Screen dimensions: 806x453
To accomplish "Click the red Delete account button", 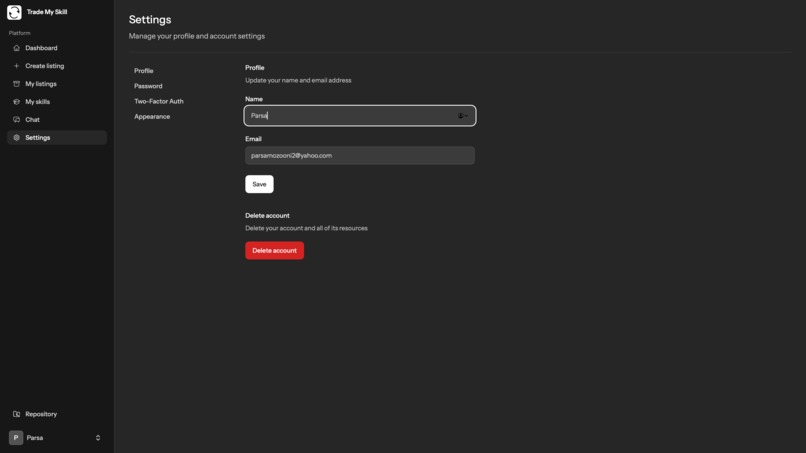I will pyautogui.click(x=274, y=250).
